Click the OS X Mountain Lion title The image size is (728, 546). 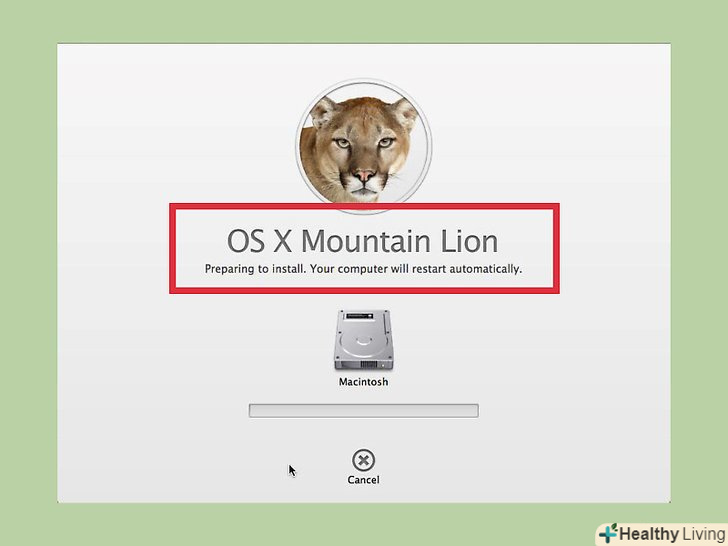click(x=363, y=241)
